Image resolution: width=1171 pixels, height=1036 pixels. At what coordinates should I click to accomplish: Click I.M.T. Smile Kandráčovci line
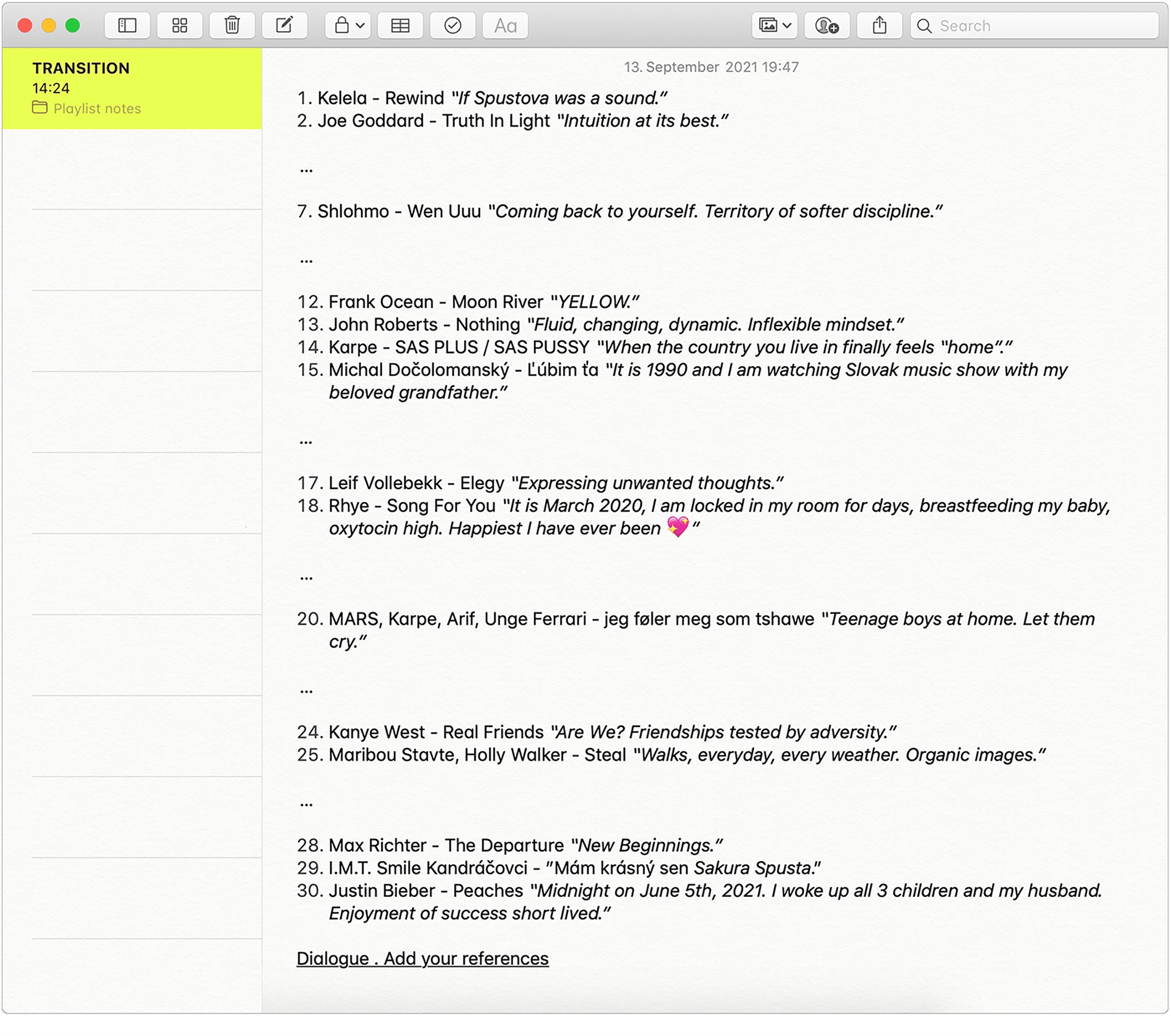[x=559, y=867]
